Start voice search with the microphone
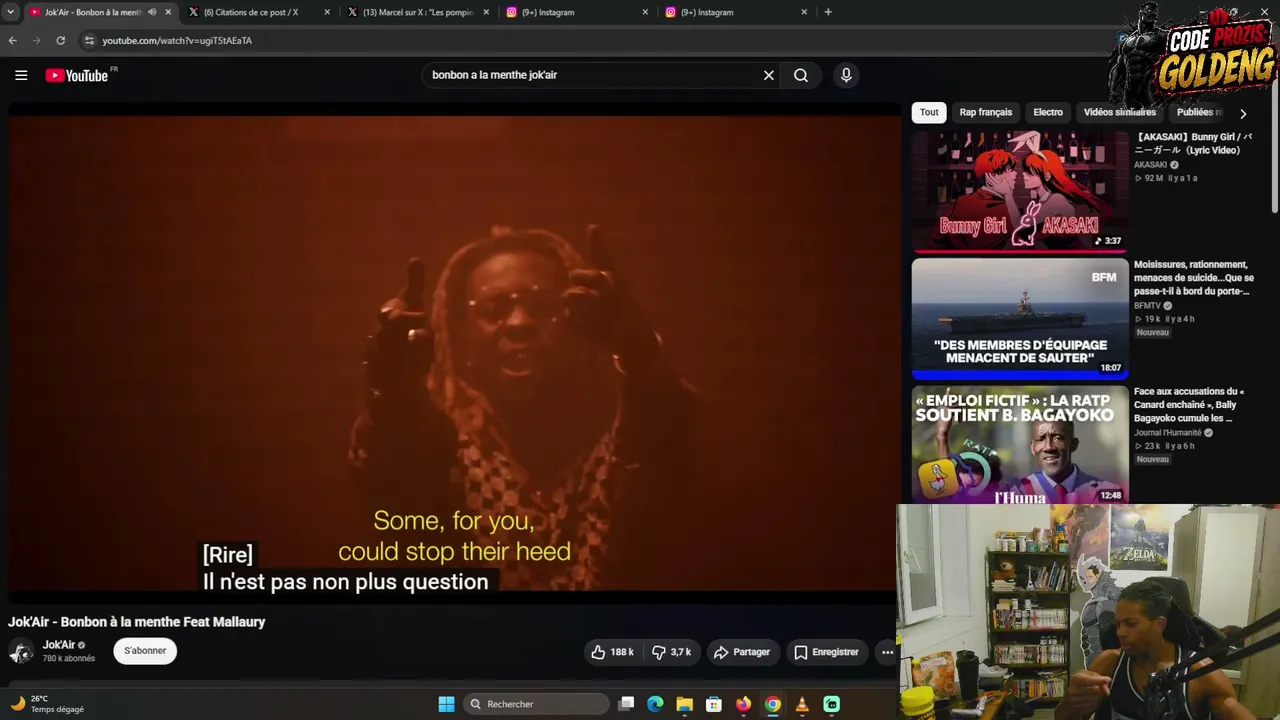The image size is (1280, 720). [846, 75]
